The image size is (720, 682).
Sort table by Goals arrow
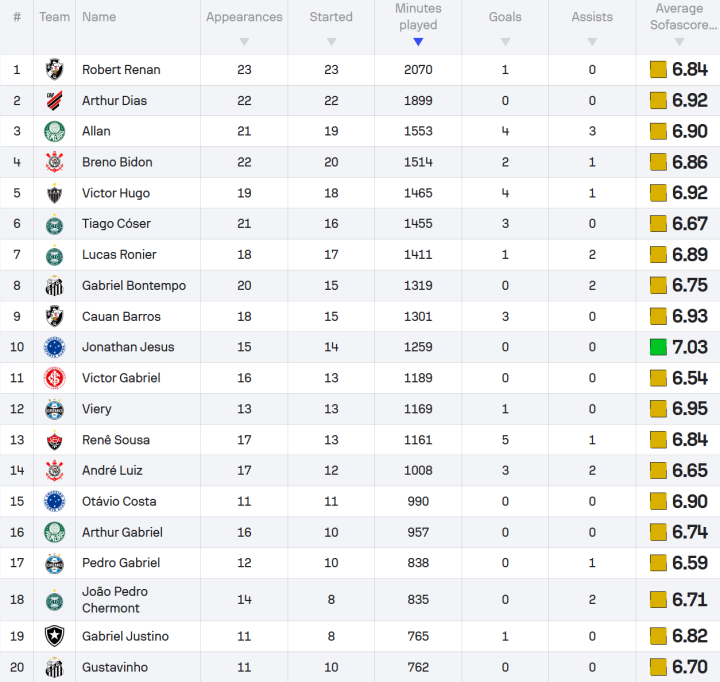click(505, 42)
